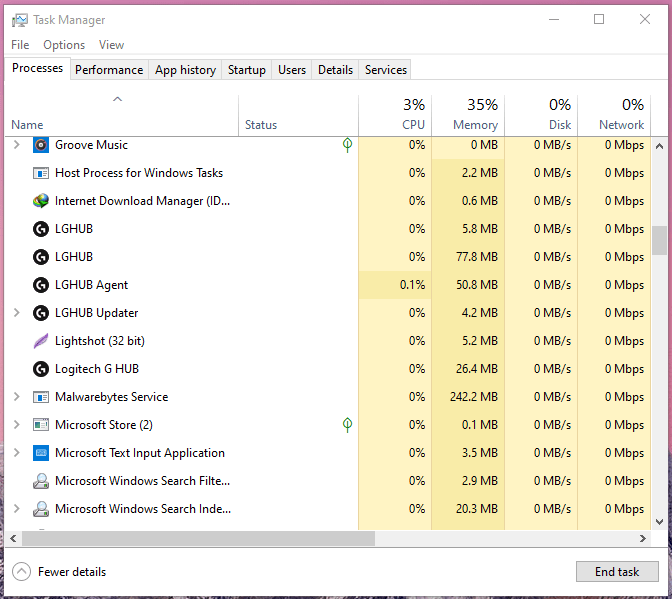Viewport: 672px width, 599px height.
Task: Expand the Microsoft Text Input Application group
Action: point(17,453)
